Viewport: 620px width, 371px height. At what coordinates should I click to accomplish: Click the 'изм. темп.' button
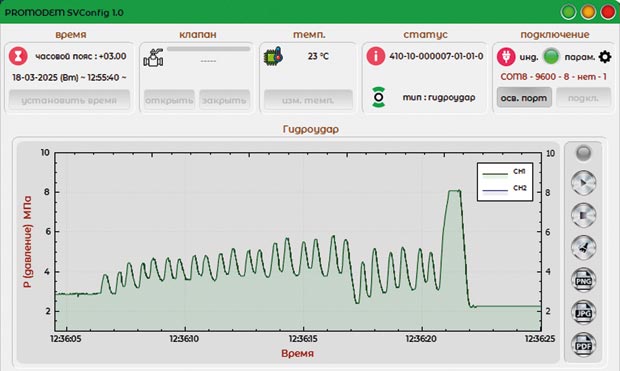click(308, 100)
